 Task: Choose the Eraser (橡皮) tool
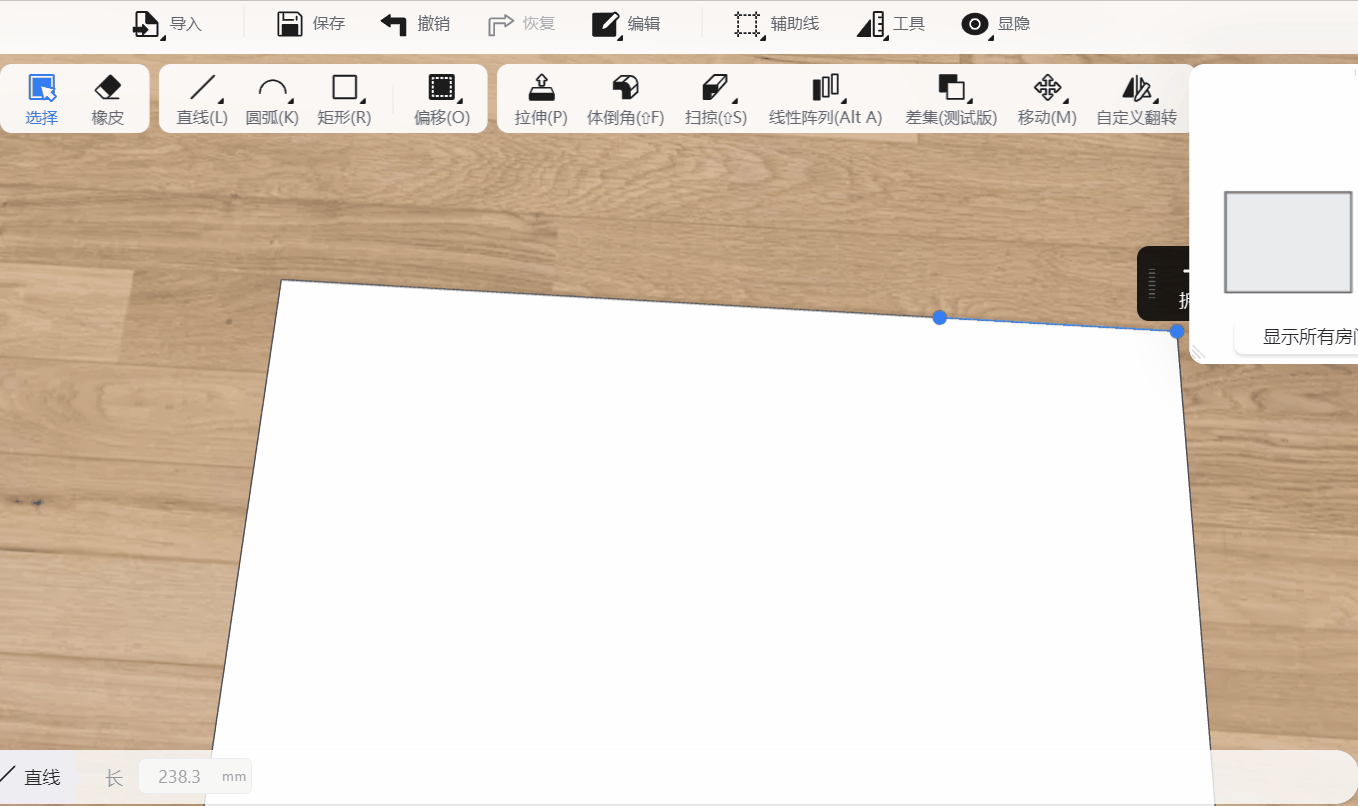(107, 99)
